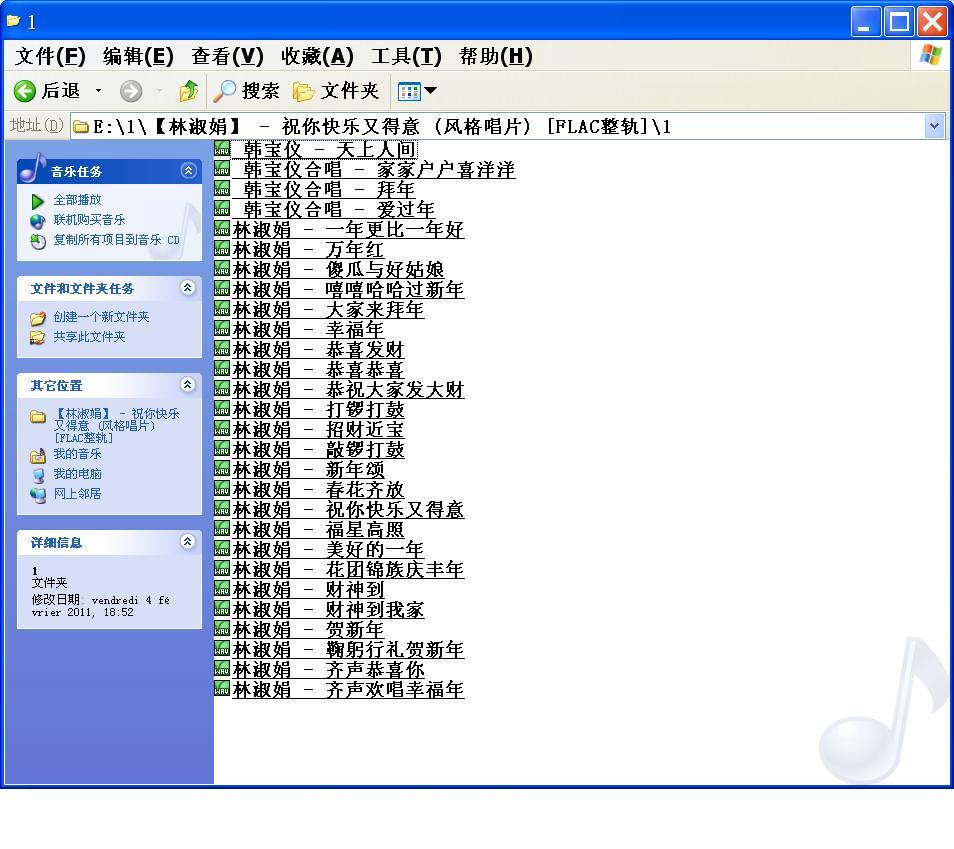This screenshot has height=849, width=954.
Task: Click the address bar path field
Action: coord(497,127)
